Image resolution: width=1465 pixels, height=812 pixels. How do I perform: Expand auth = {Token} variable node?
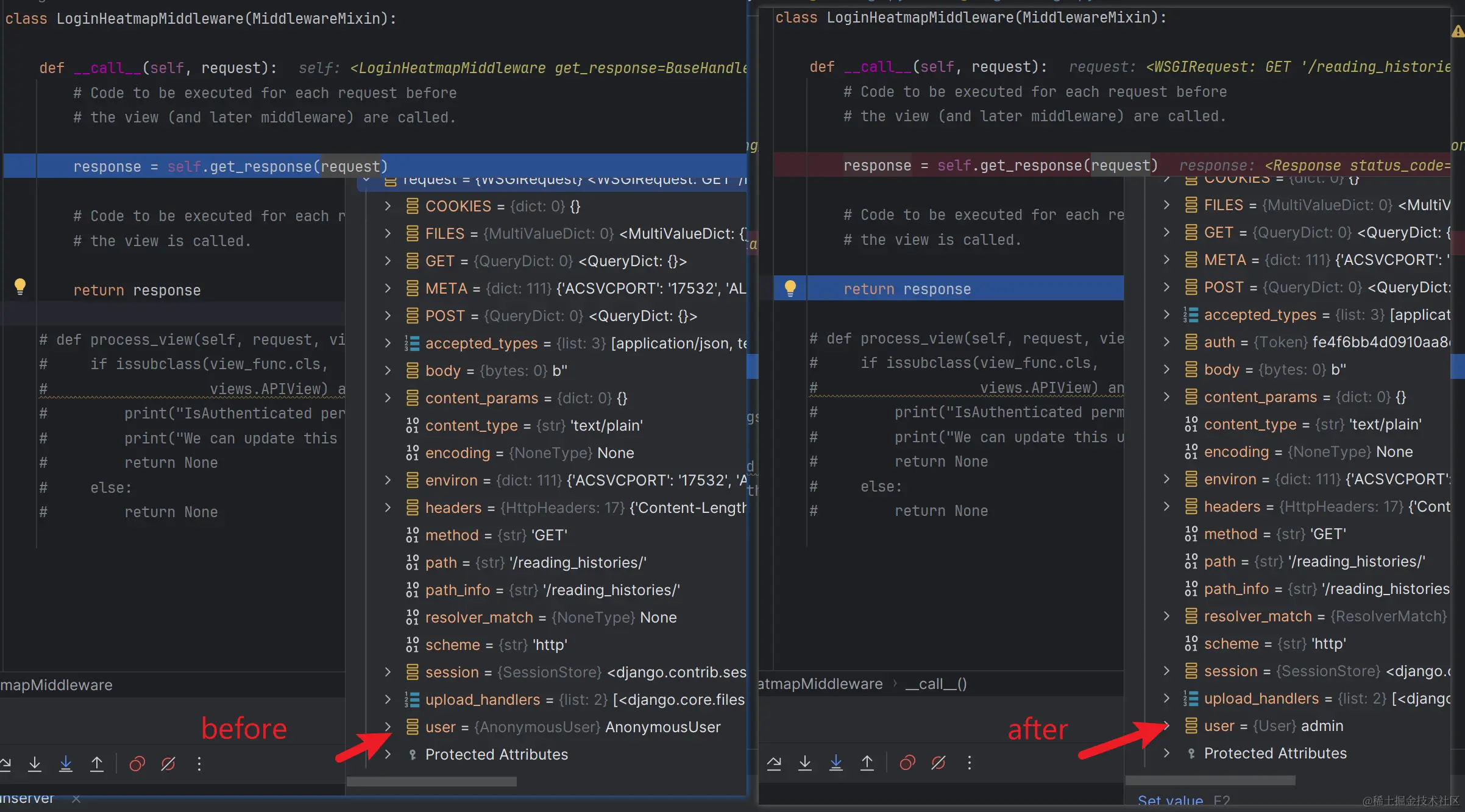tap(1166, 342)
